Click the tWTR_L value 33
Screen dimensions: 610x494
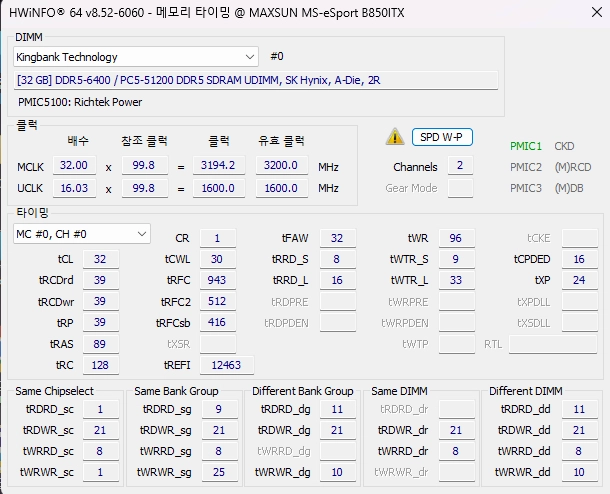click(x=457, y=280)
